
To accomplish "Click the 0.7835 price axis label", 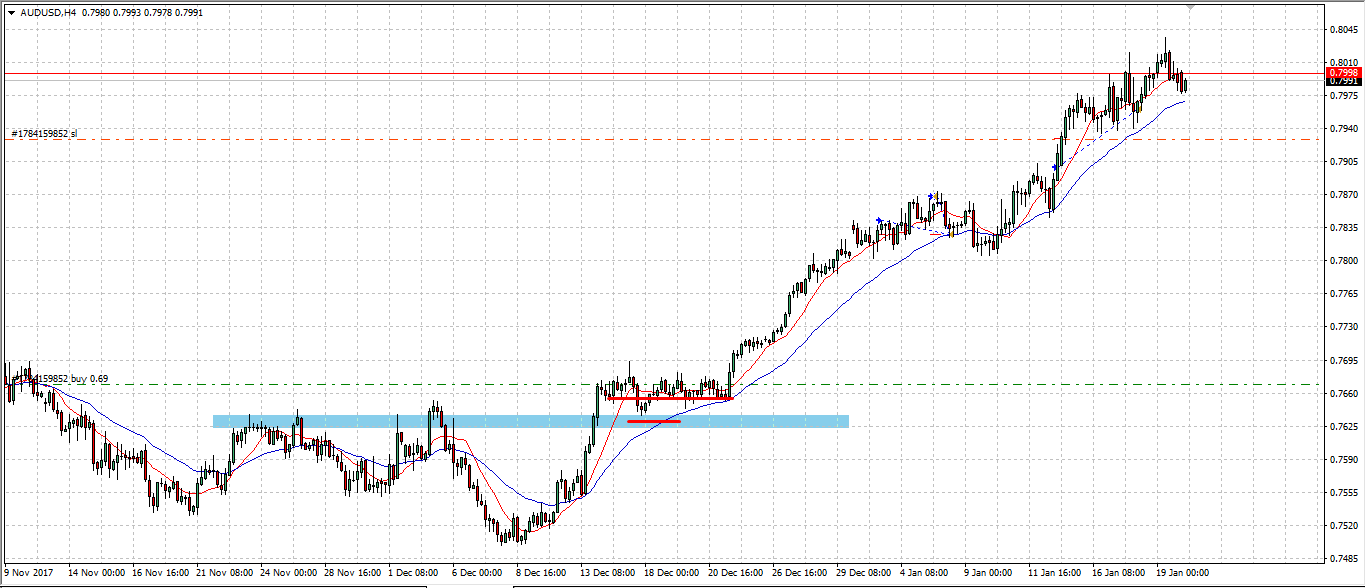I will 1344,228.
